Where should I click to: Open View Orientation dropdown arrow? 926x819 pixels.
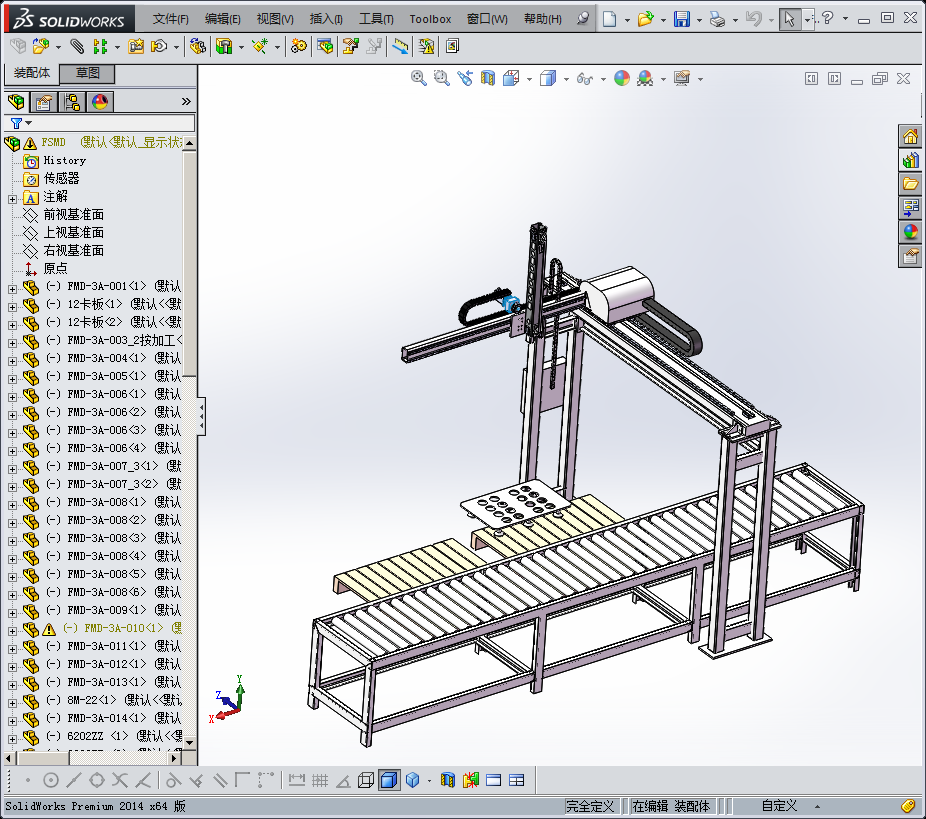tap(529, 79)
